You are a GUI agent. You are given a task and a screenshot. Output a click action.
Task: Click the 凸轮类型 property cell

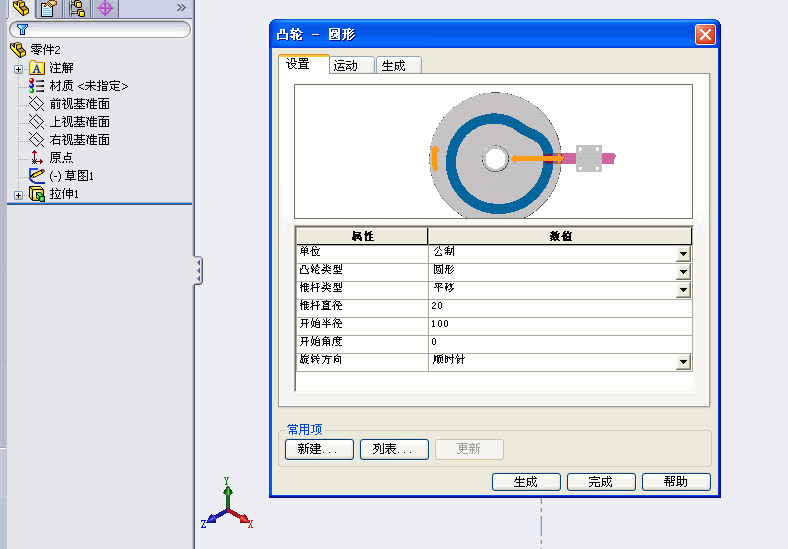click(x=362, y=272)
